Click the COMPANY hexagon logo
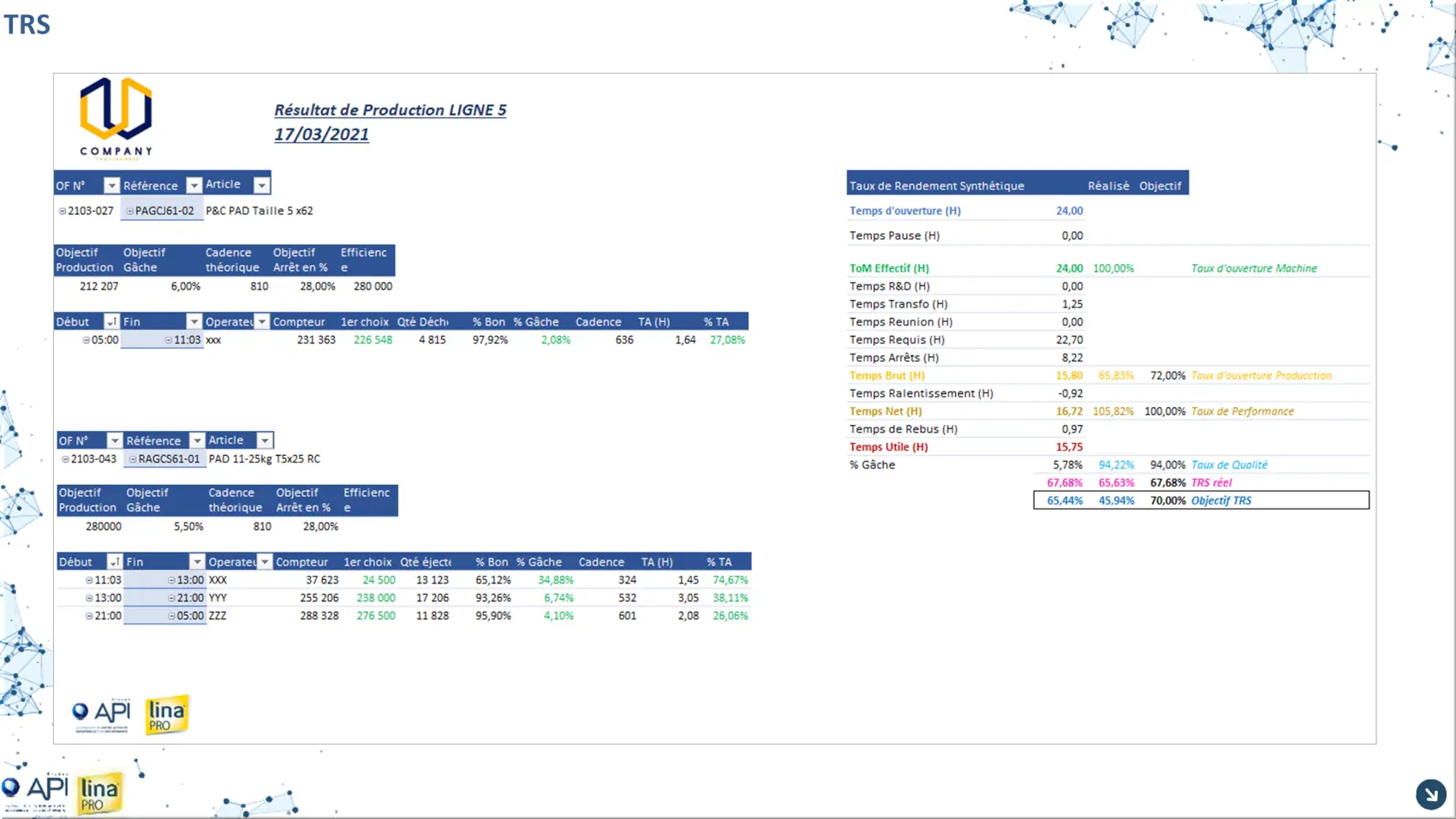The width and height of the screenshot is (1456, 819). pos(116,116)
